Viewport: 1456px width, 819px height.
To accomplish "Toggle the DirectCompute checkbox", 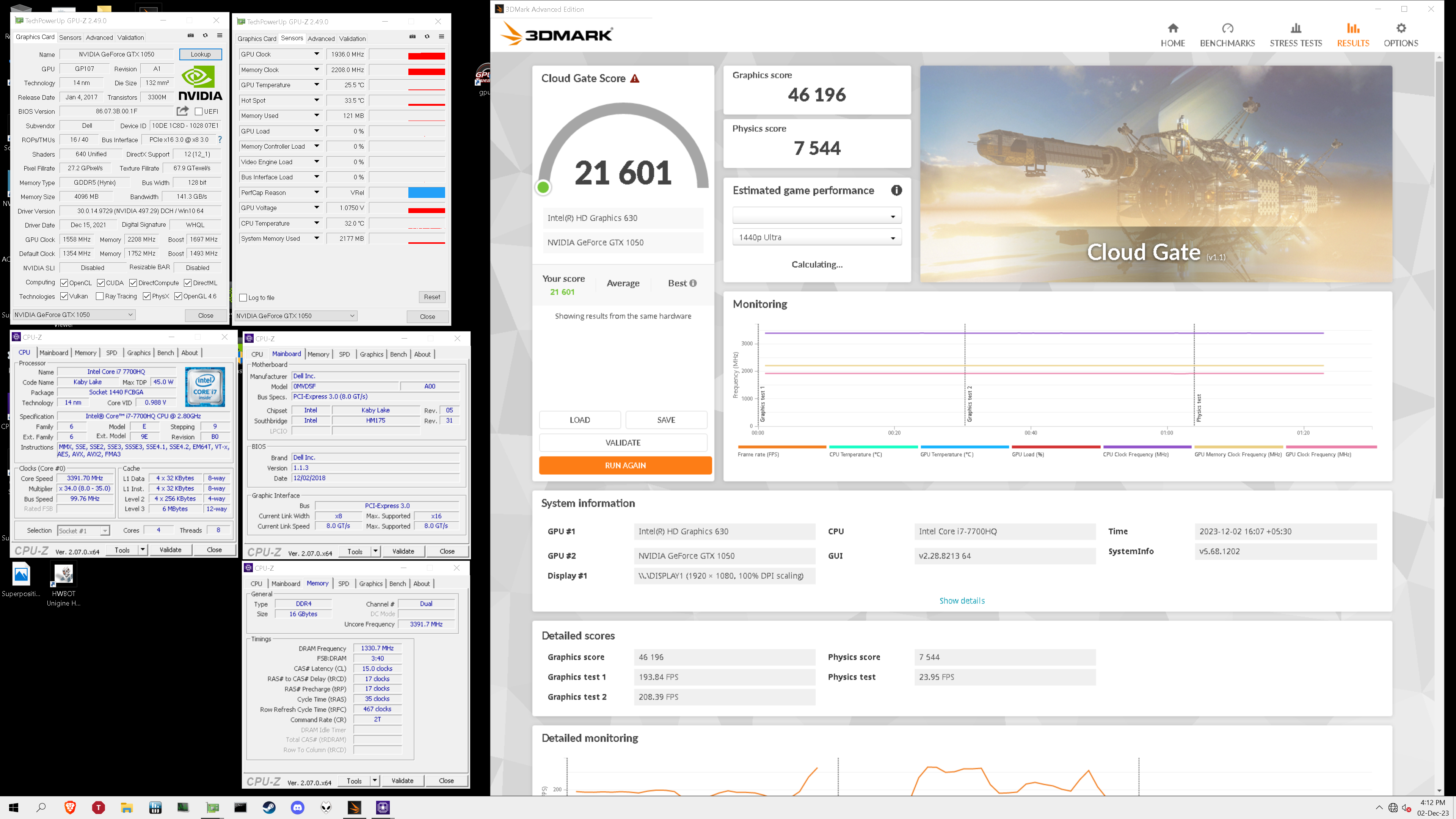I will (133, 282).
